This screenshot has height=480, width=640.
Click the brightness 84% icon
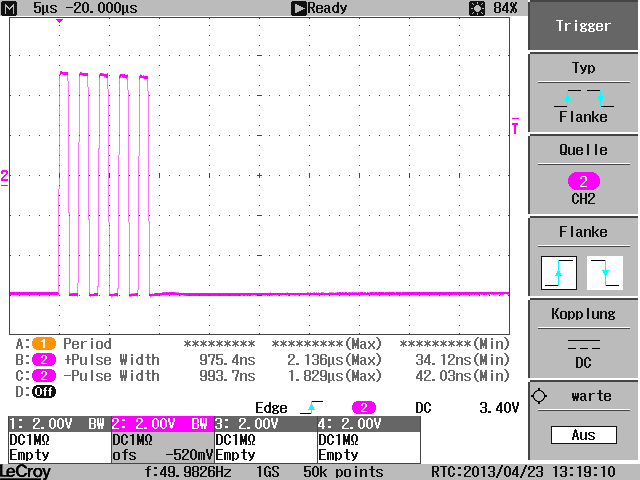click(x=477, y=8)
